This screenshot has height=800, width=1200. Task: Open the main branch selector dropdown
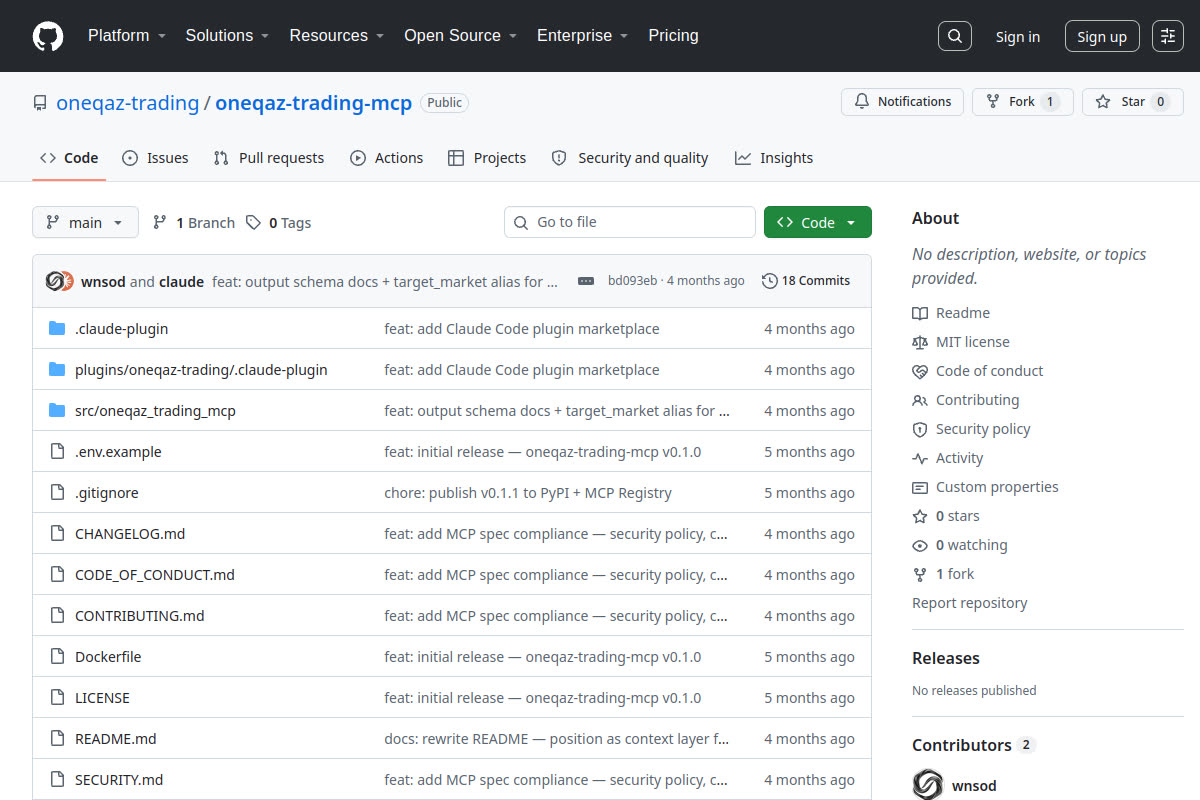(x=85, y=222)
